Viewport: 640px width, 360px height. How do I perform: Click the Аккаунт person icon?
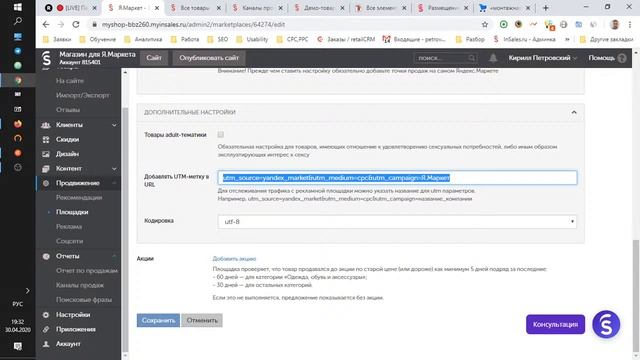pos(46,344)
